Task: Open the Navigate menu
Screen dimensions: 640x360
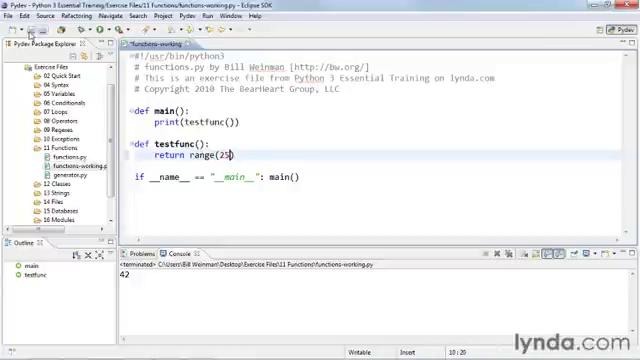Action: pyautogui.click(x=111, y=16)
